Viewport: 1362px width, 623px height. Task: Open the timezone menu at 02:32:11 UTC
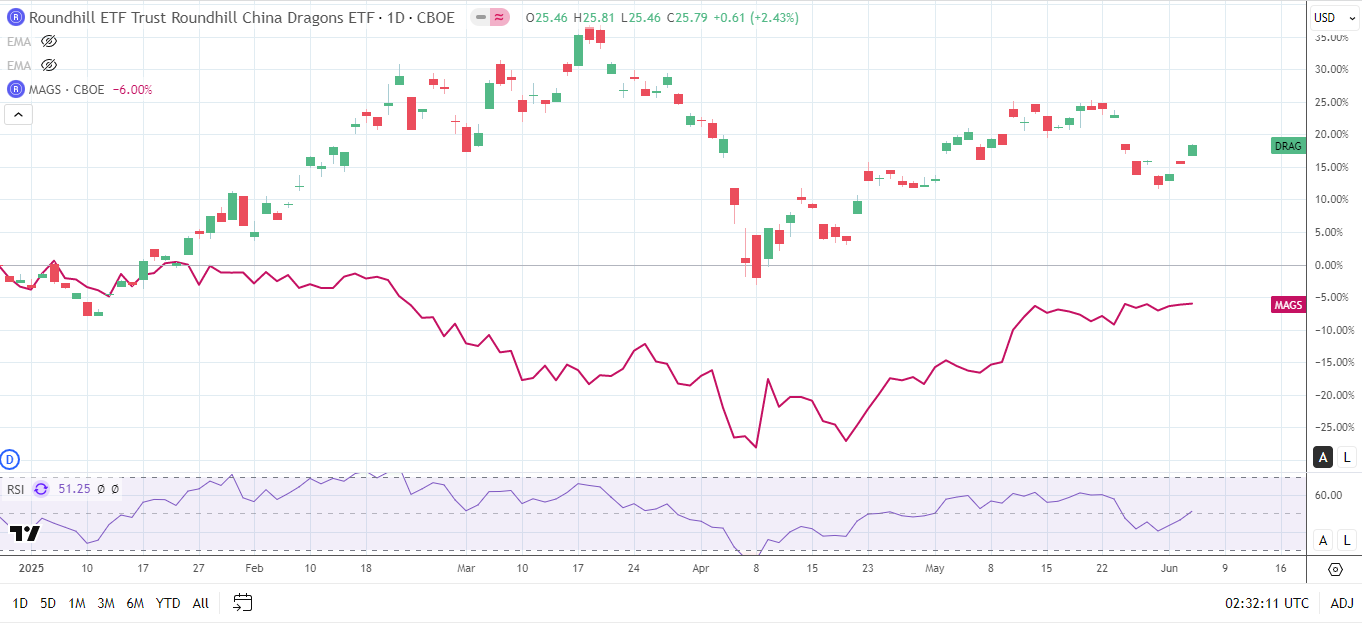coord(1266,603)
